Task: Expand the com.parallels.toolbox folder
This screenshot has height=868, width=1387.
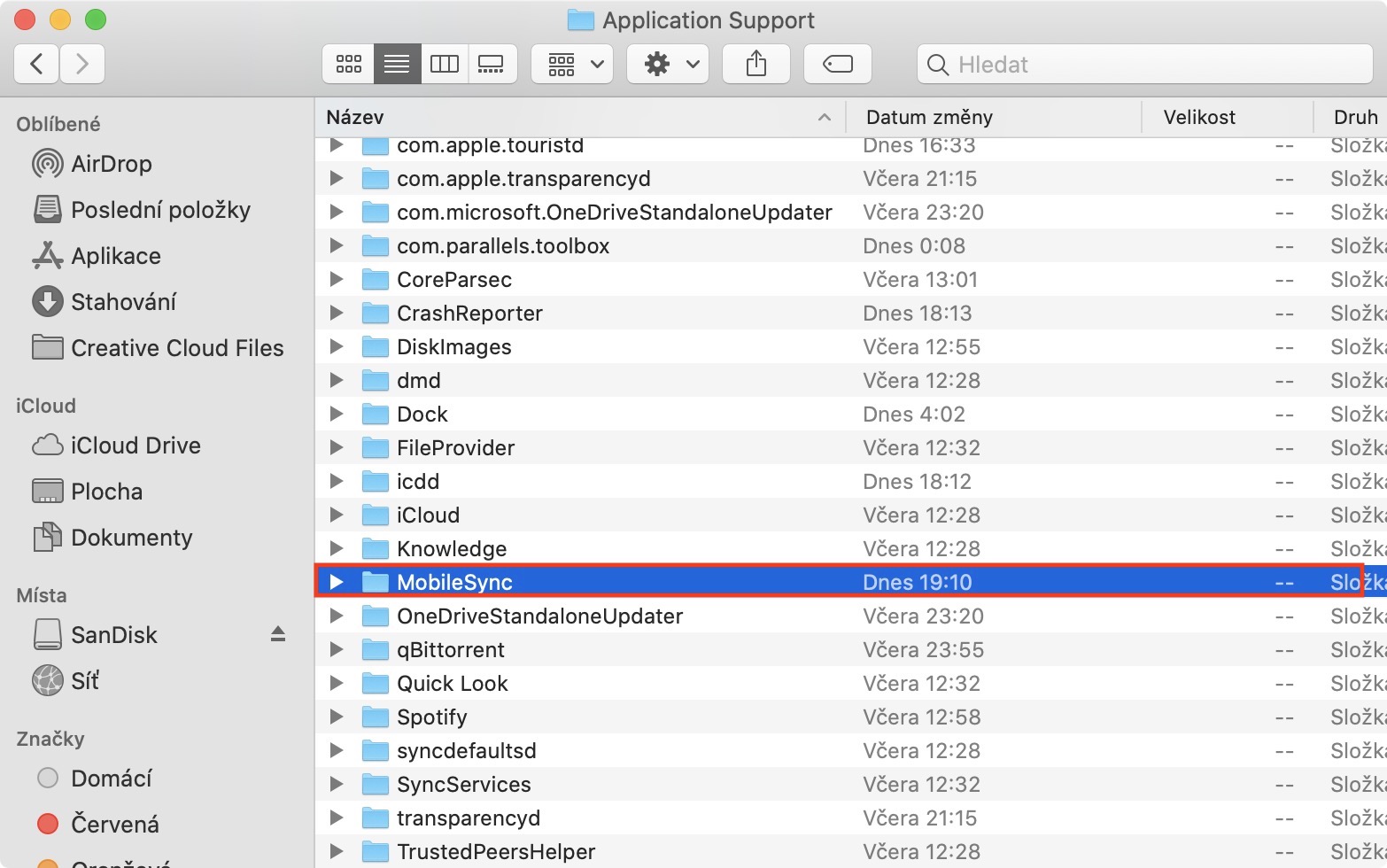Action: pos(337,245)
